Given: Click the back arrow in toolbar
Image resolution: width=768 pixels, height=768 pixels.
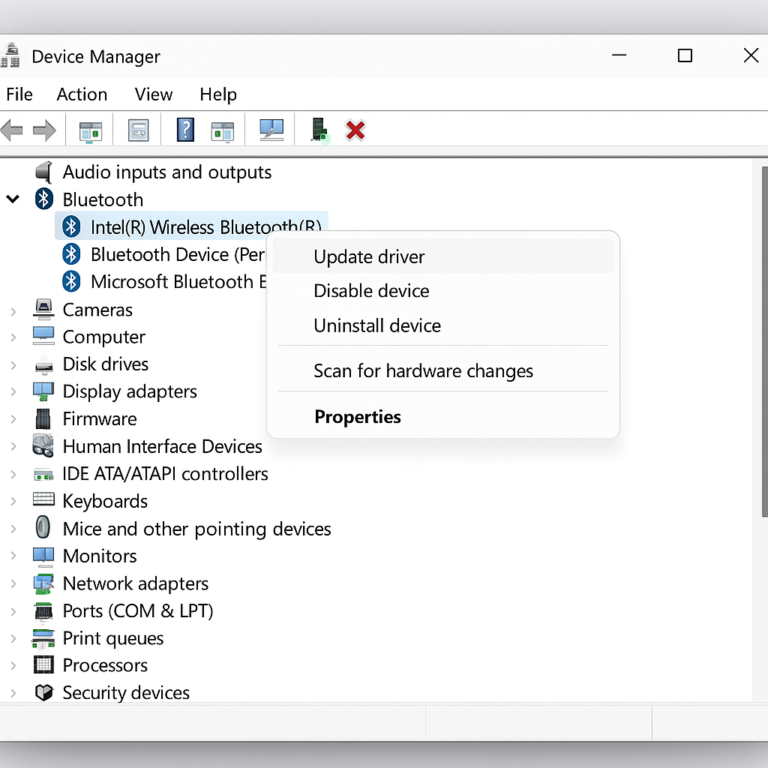Looking at the screenshot, I should pos(12,130).
